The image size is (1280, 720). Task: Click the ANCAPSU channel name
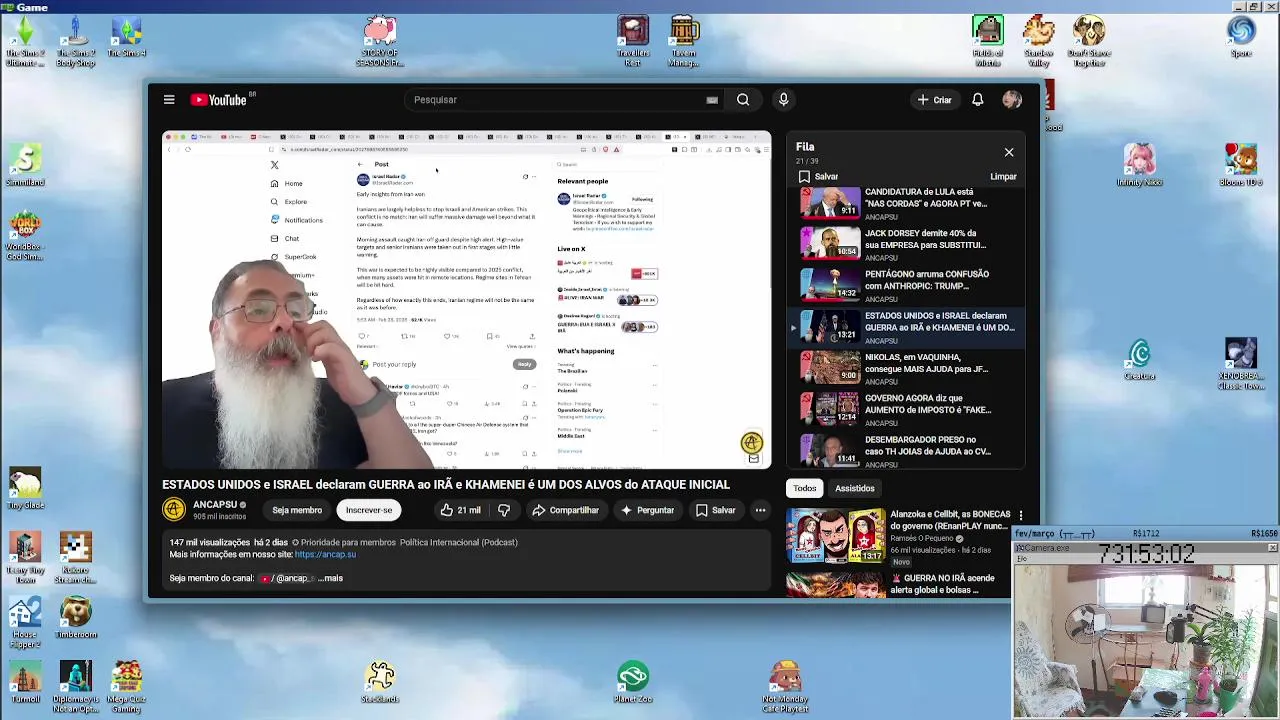[215, 505]
